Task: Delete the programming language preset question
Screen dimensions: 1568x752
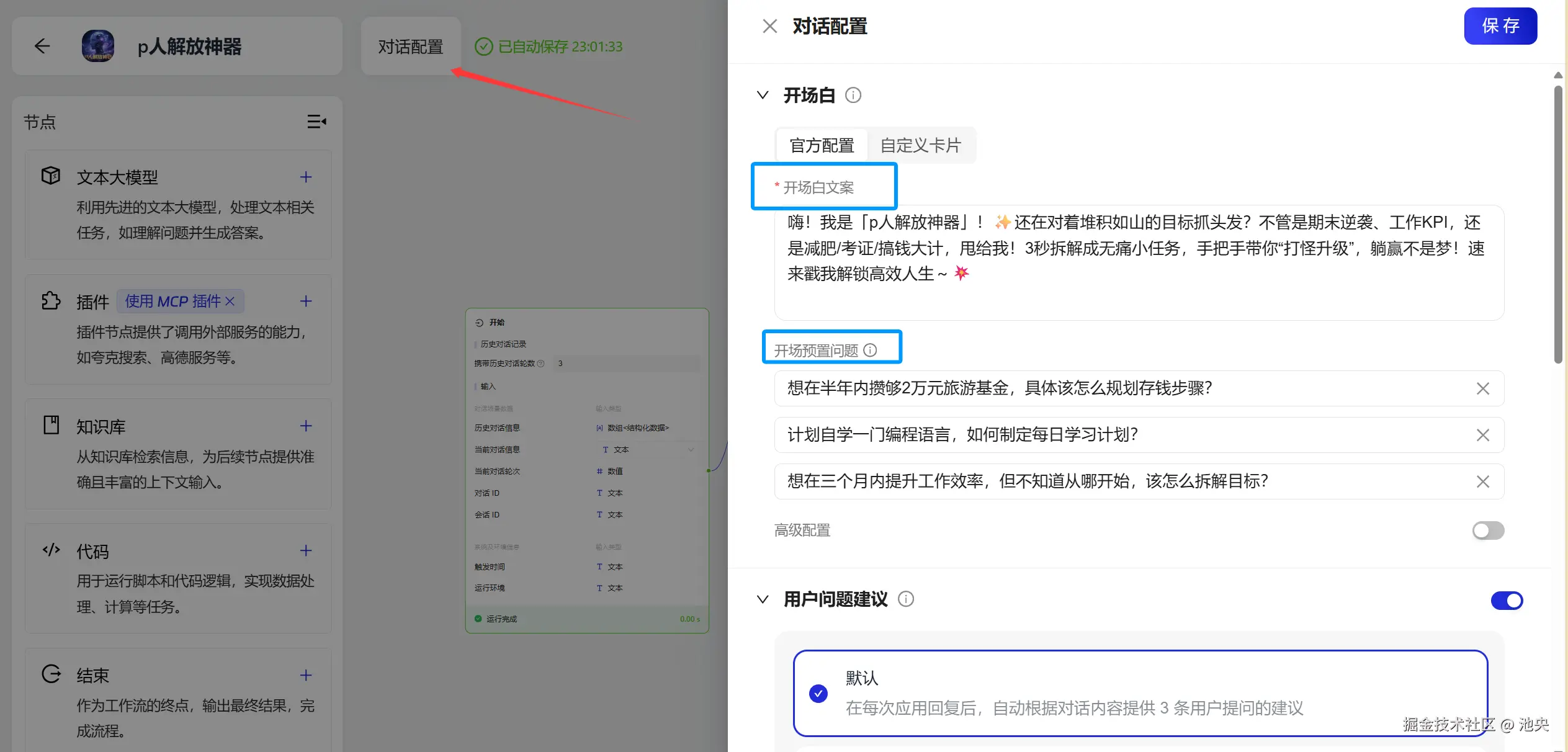Action: tap(1483, 434)
